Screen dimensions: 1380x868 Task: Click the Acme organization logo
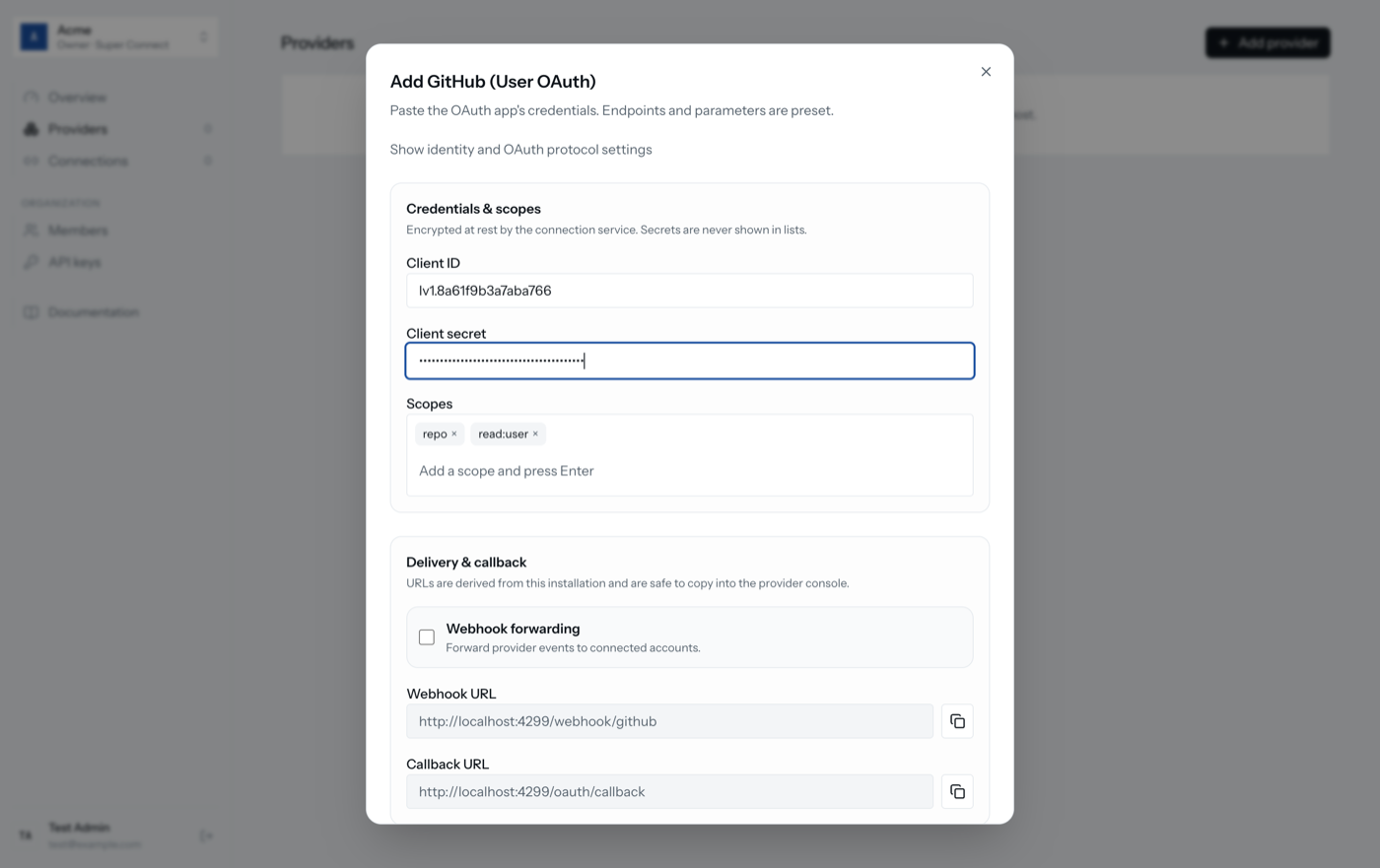pyautogui.click(x=34, y=37)
